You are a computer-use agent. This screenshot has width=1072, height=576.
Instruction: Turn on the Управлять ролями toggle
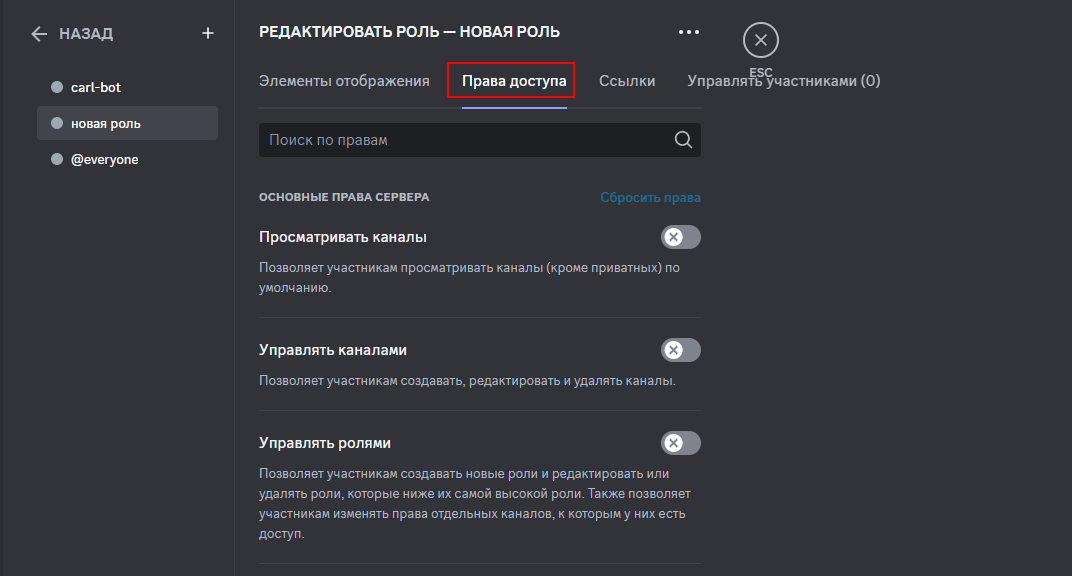tap(681, 443)
